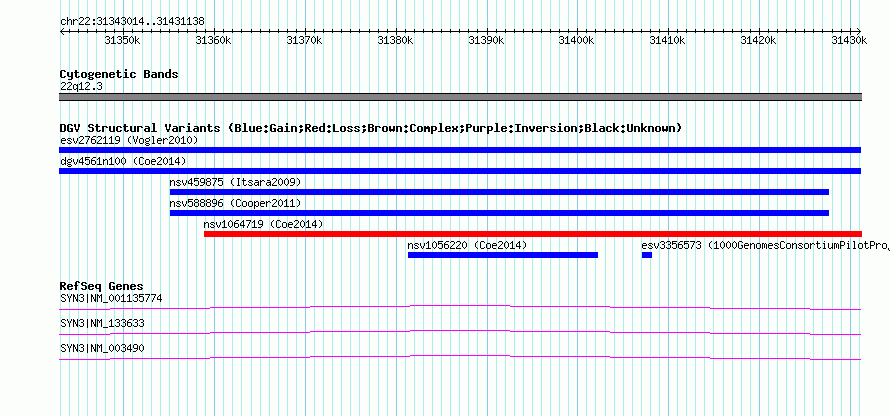Image resolution: width=890 pixels, height=416 pixels.
Task: Click the 31380k ruler tick label
Action: tap(394, 40)
